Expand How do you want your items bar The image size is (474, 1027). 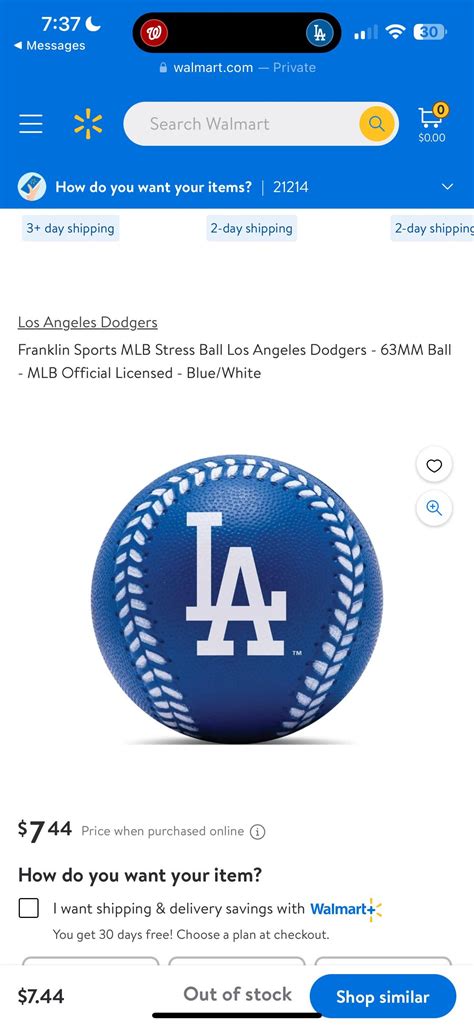tap(237, 187)
